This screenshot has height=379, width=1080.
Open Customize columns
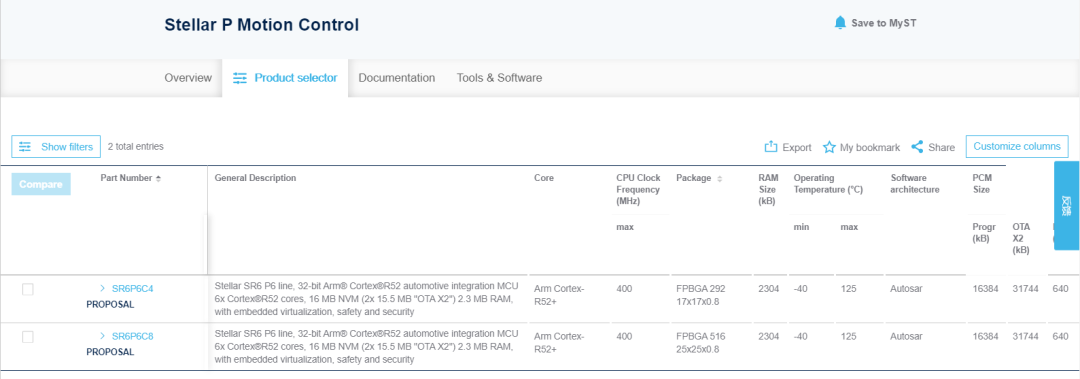(x=1017, y=146)
